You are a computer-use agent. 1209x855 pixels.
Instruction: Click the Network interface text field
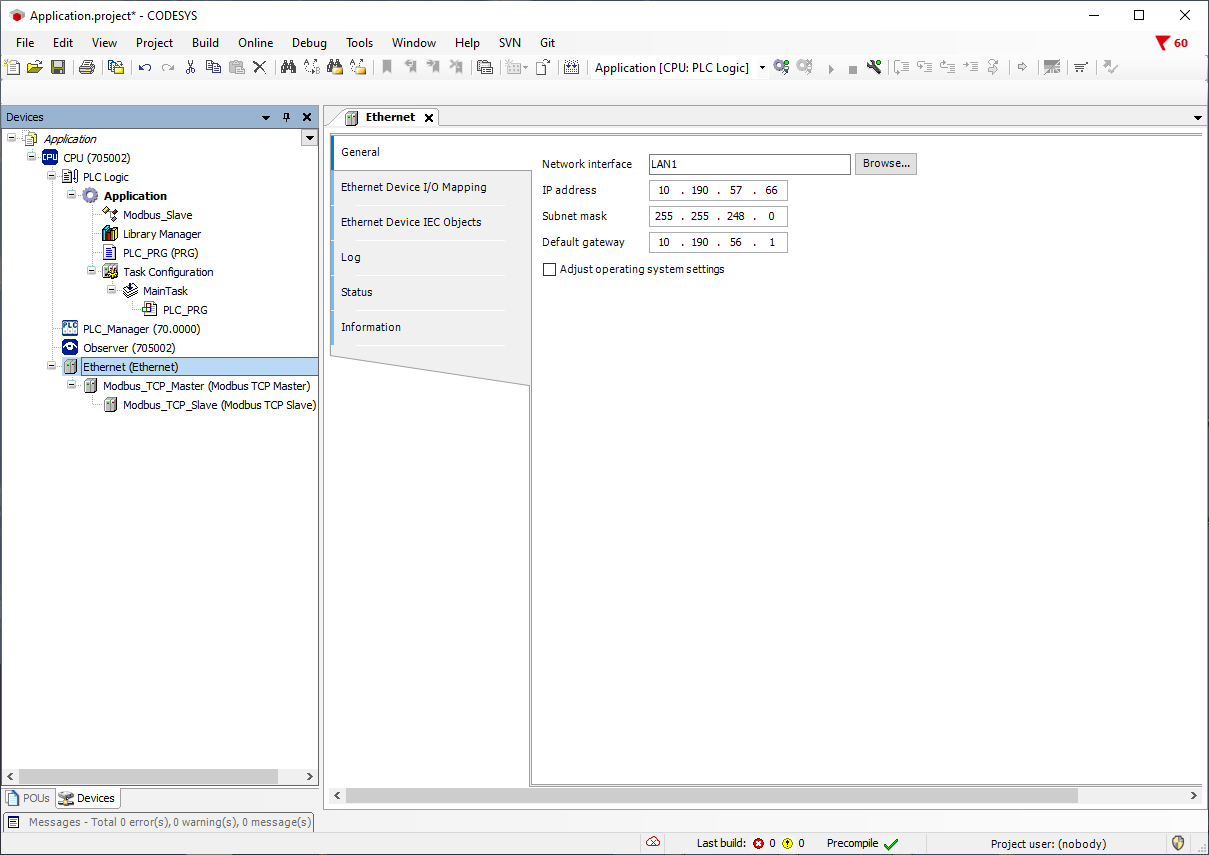[x=749, y=164]
